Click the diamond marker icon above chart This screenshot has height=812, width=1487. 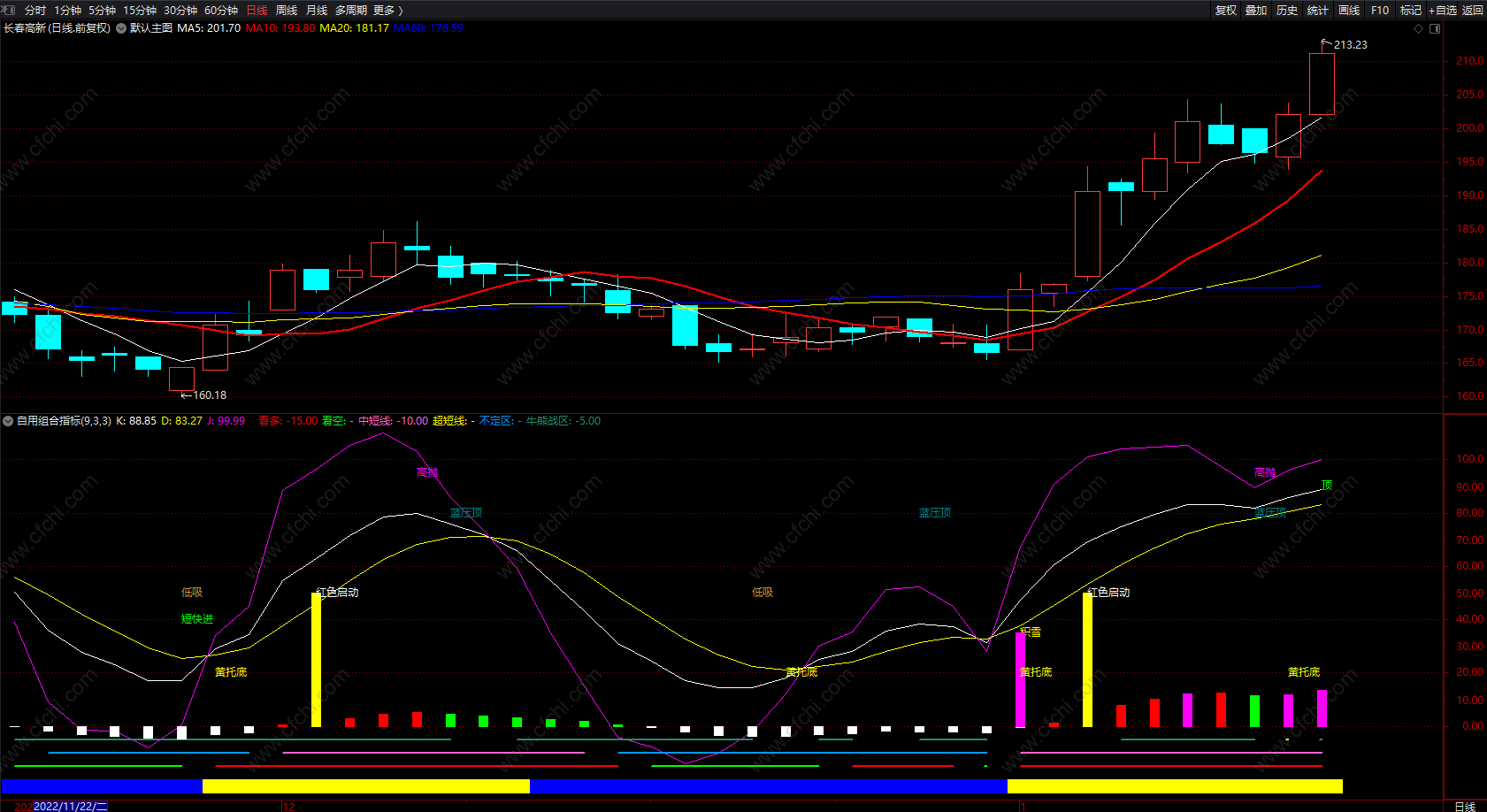(x=1418, y=28)
